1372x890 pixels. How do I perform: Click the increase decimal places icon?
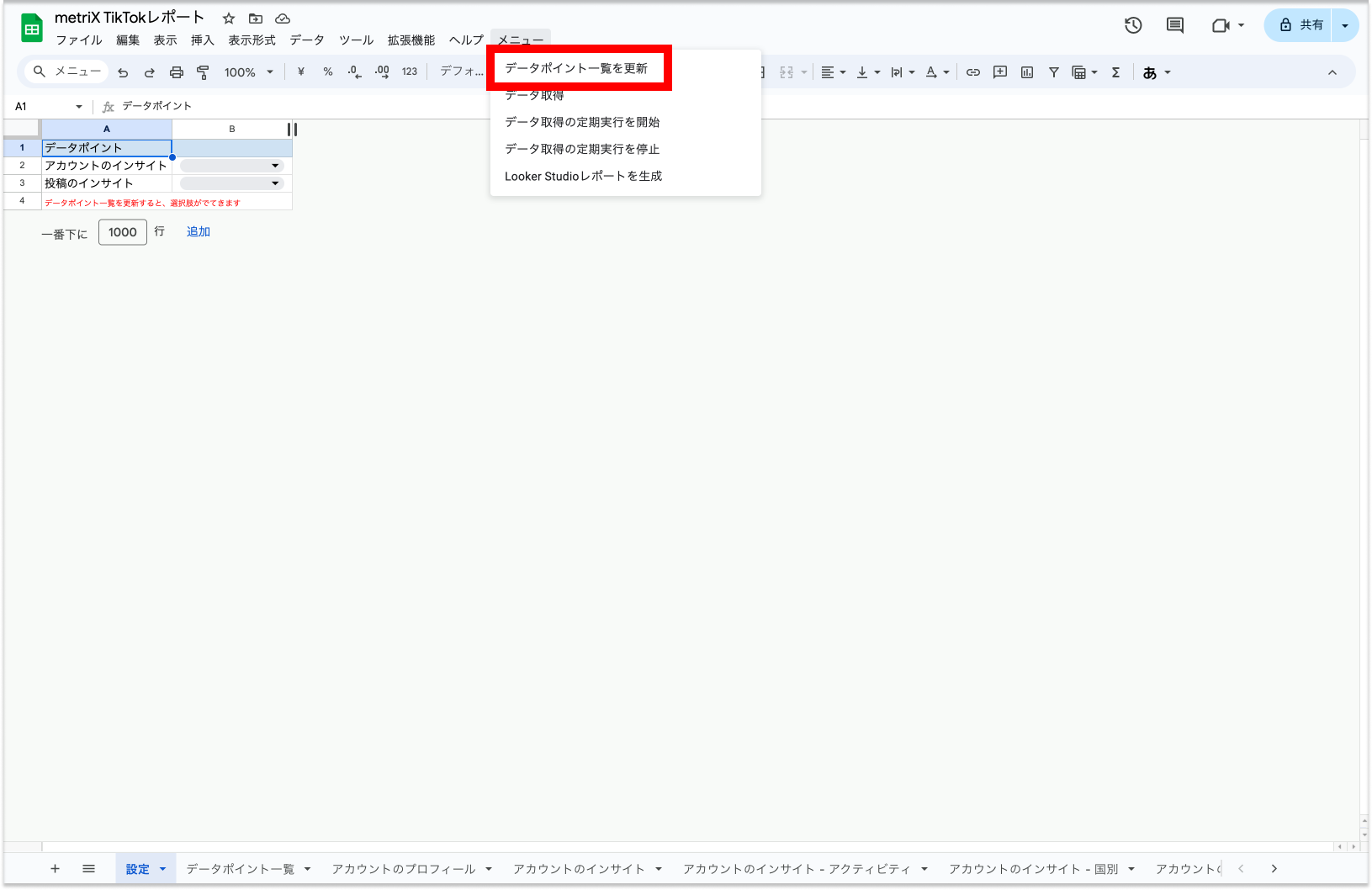pos(382,72)
